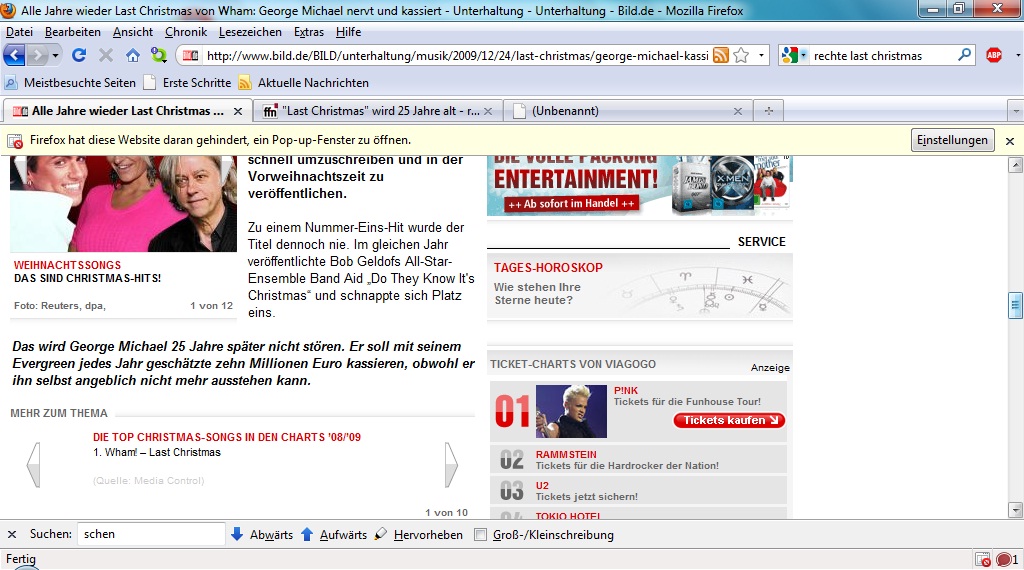This screenshot has width=1024, height=570.
Task: Click the page scrollbar up arrow
Action: click(x=1015, y=165)
